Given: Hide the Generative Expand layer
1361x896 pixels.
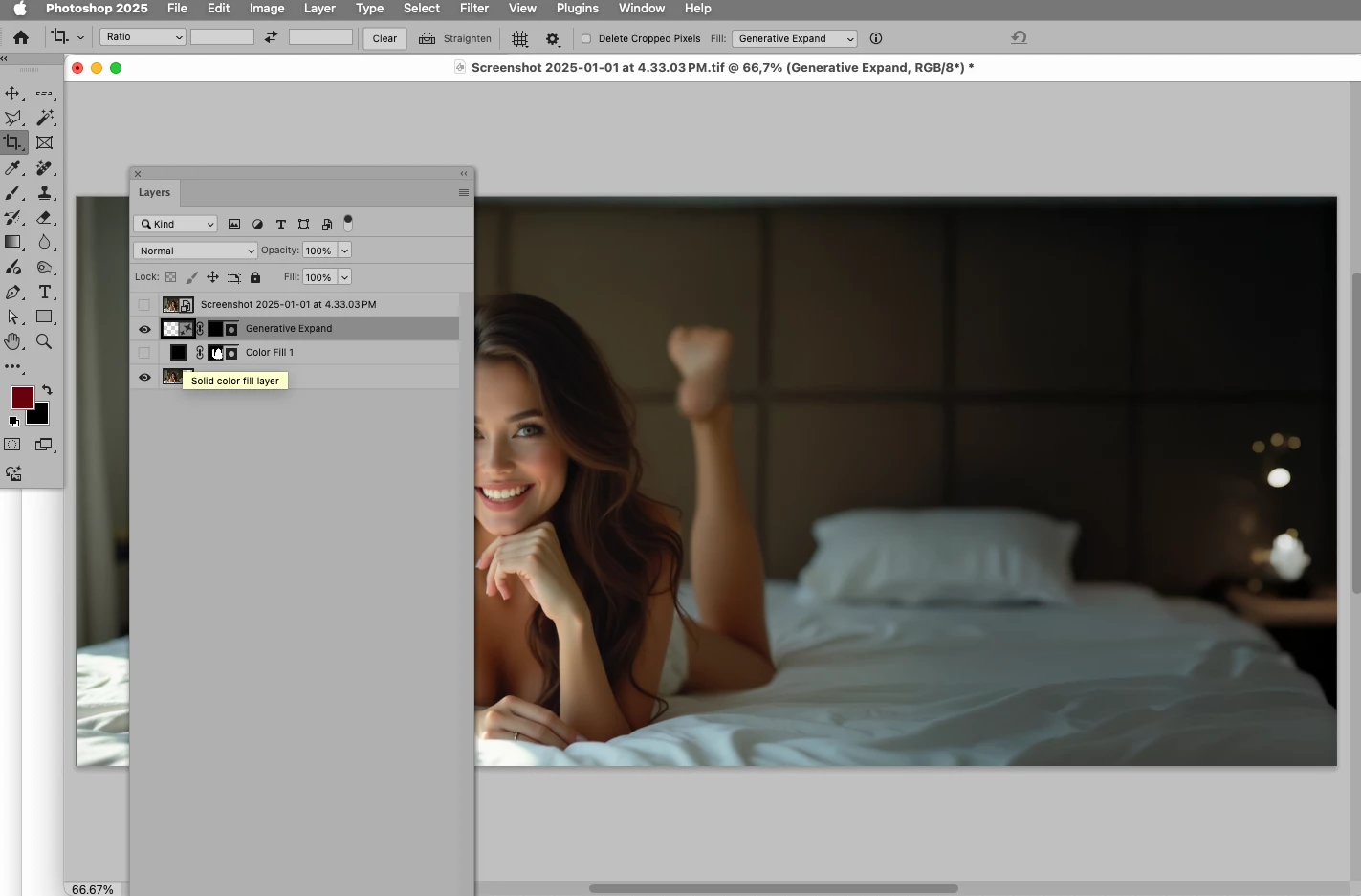Looking at the screenshot, I should click(x=144, y=329).
